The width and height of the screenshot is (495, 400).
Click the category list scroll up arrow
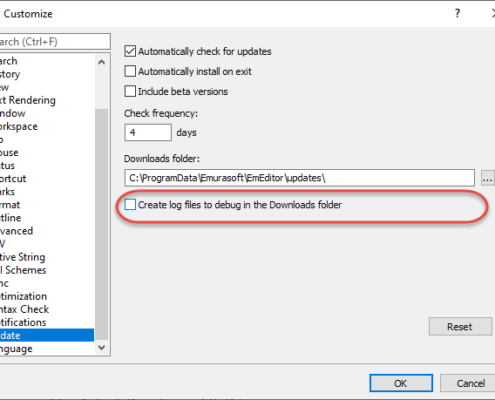[102, 62]
